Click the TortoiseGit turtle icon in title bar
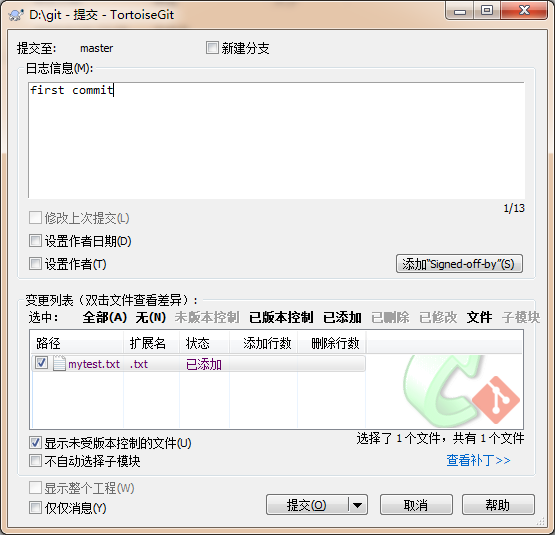 coord(16,15)
